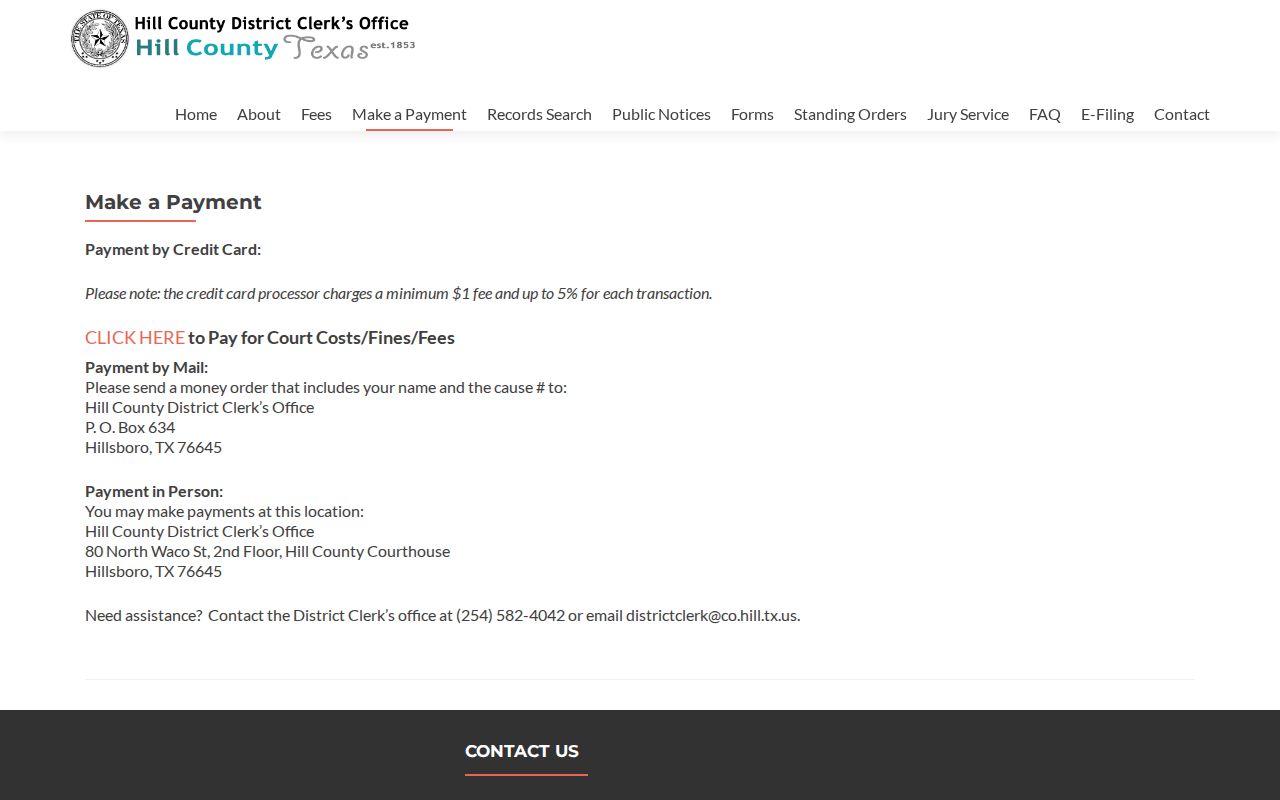Image resolution: width=1280 pixels, height=800 pixels.
Task: Click the 'Payment in Person:' label
Action: coord(154,491)
